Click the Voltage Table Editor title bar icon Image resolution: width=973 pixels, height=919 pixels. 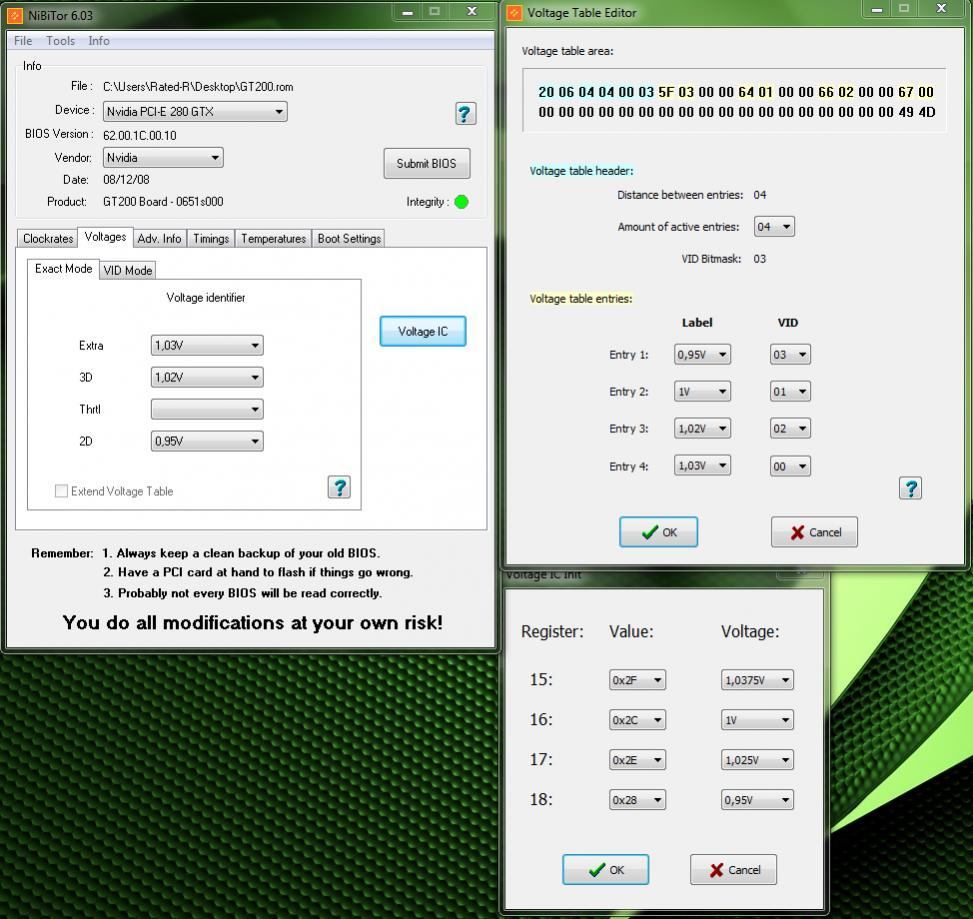(x=514, y=13)
